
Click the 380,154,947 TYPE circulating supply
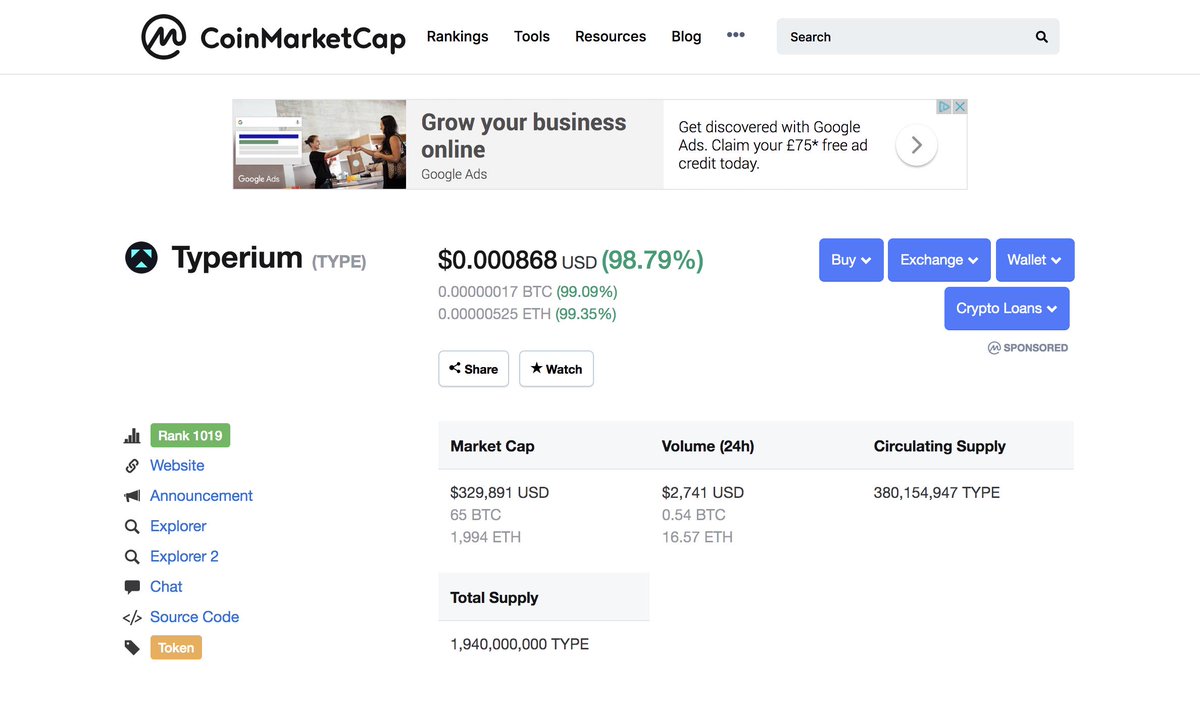click(x=937, y=493)
